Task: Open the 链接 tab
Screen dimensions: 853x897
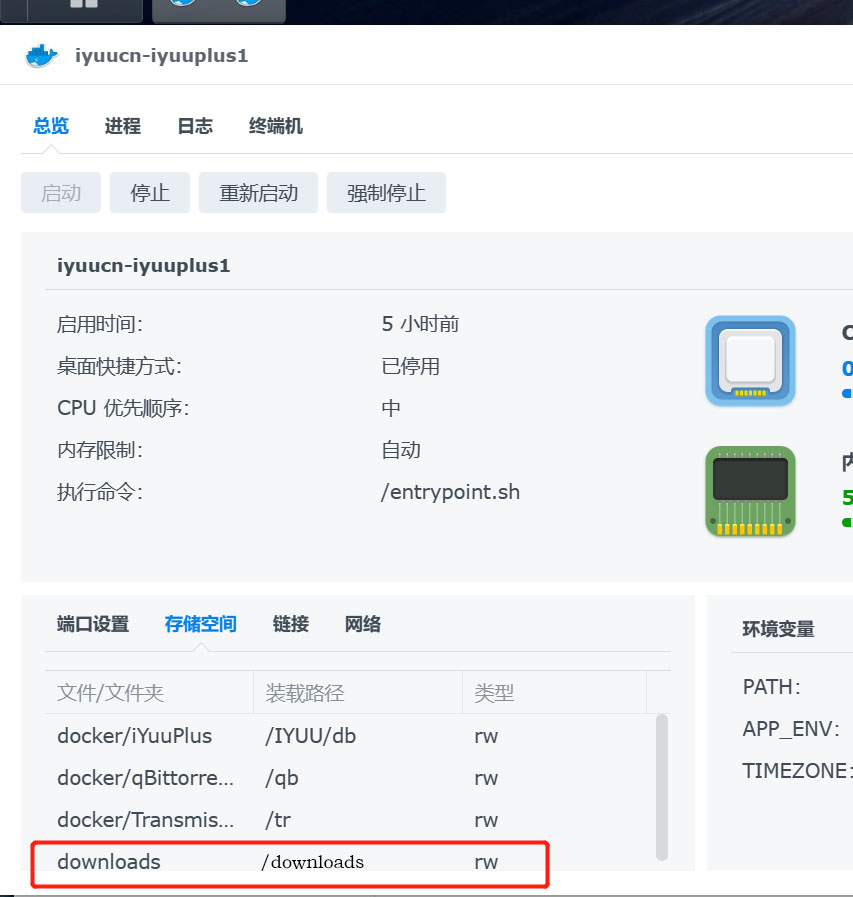Action: pos(291,624)
